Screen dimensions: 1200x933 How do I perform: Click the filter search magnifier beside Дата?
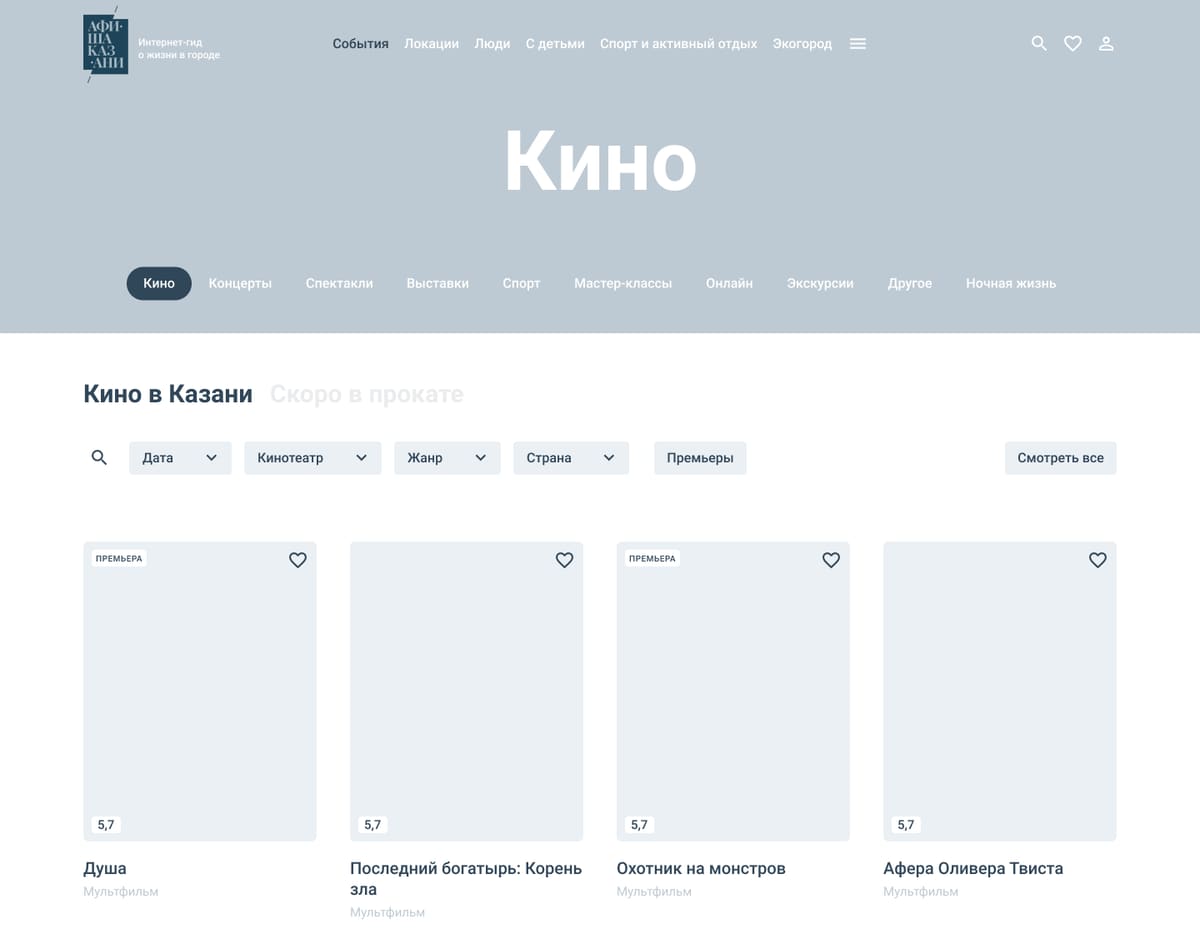[99, 458]
